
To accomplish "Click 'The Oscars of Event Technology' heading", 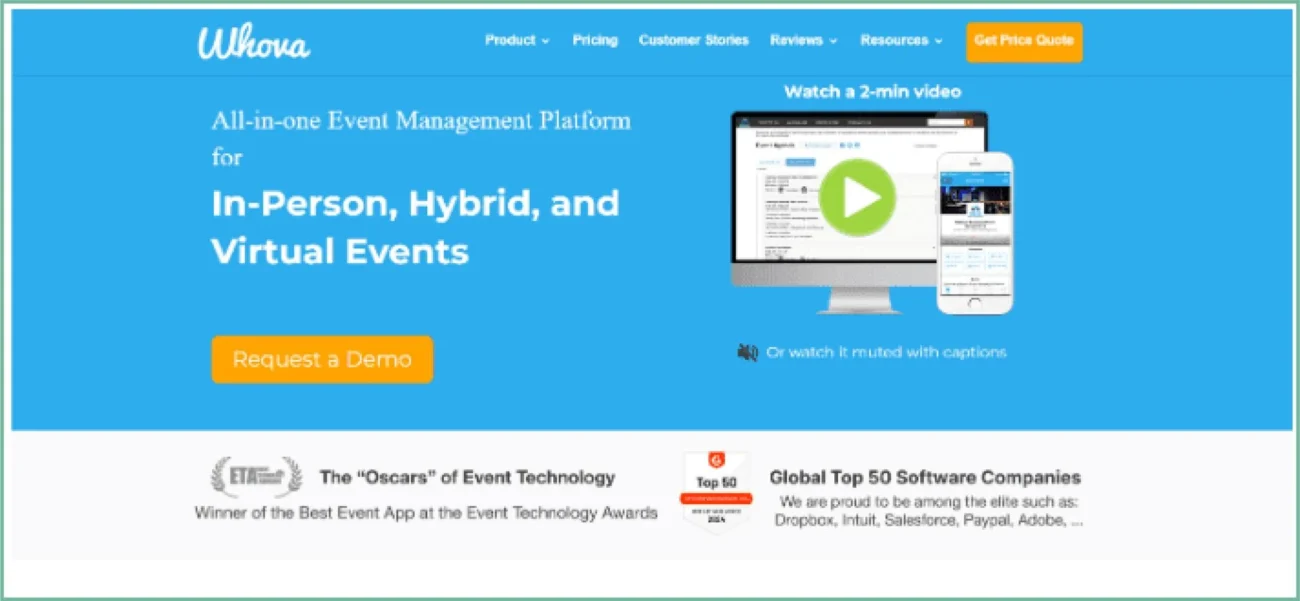I will (x=467, y=478).
